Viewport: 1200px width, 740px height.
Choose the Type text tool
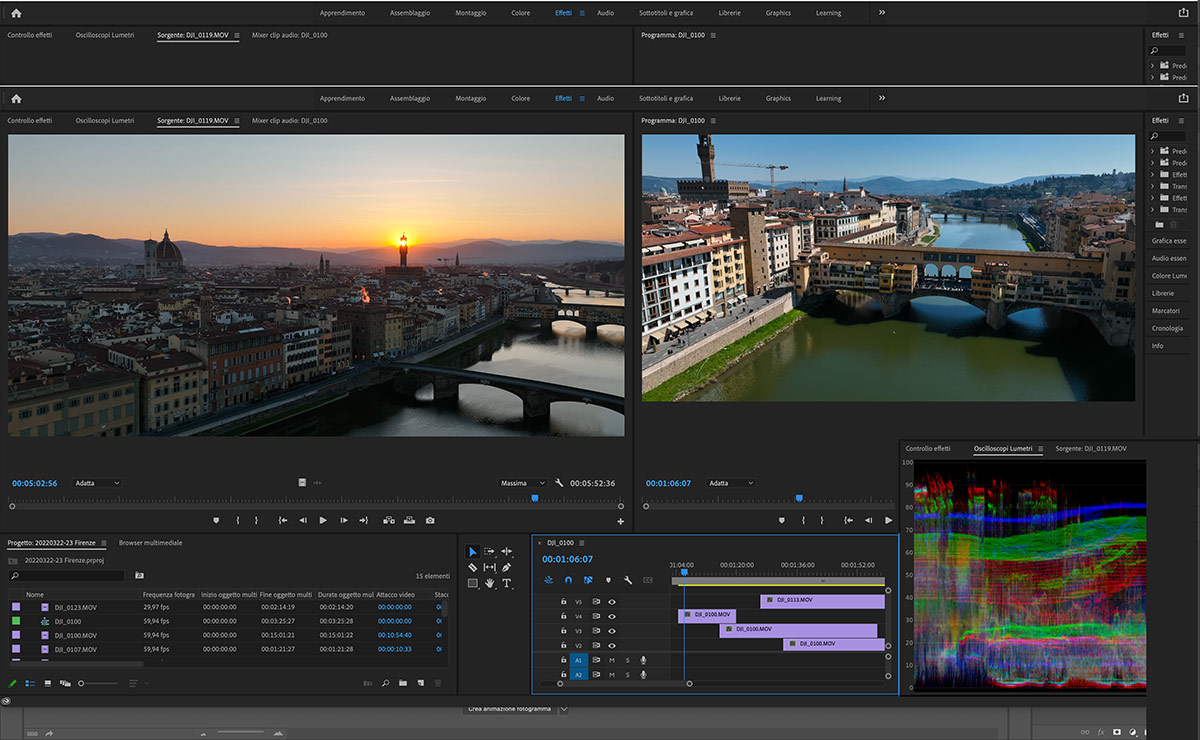[x=506, y=583]
